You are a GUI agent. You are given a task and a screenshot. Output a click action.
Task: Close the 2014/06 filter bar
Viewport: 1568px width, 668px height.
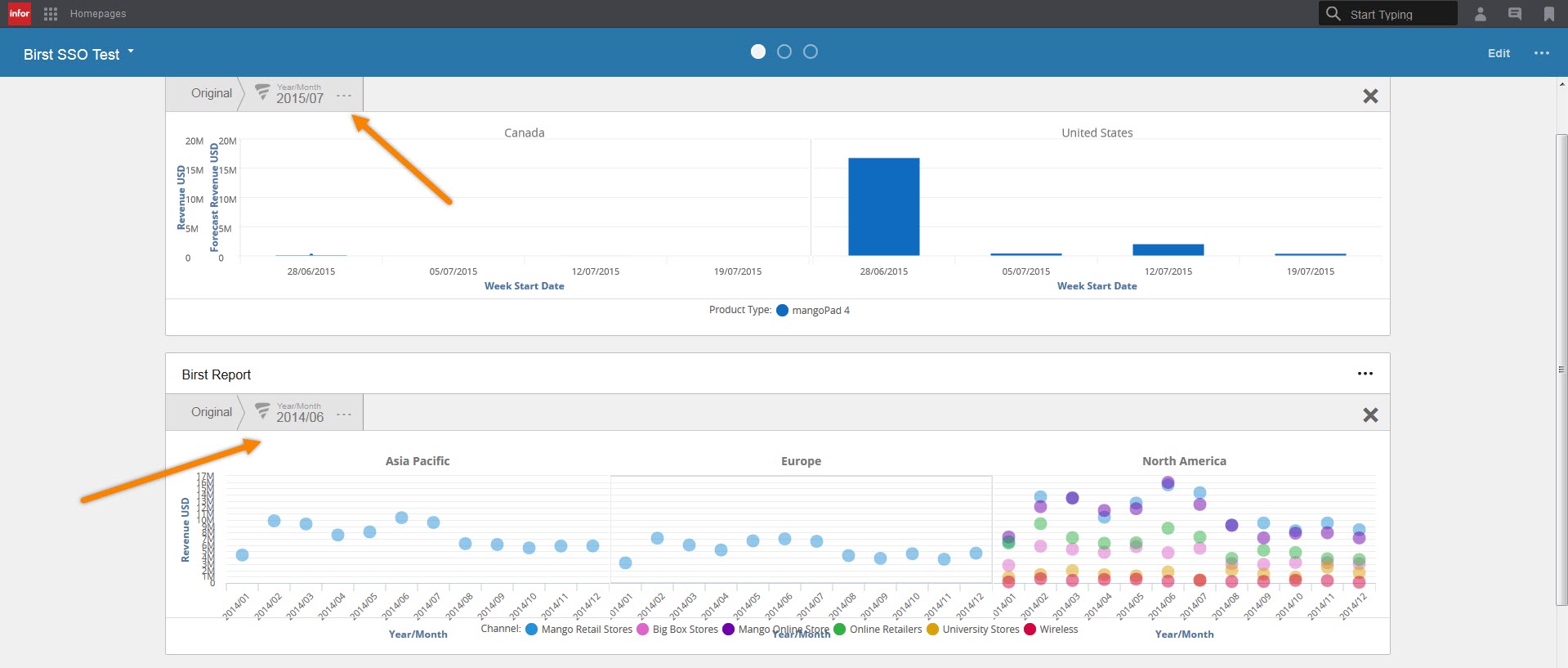(1370, 415)
